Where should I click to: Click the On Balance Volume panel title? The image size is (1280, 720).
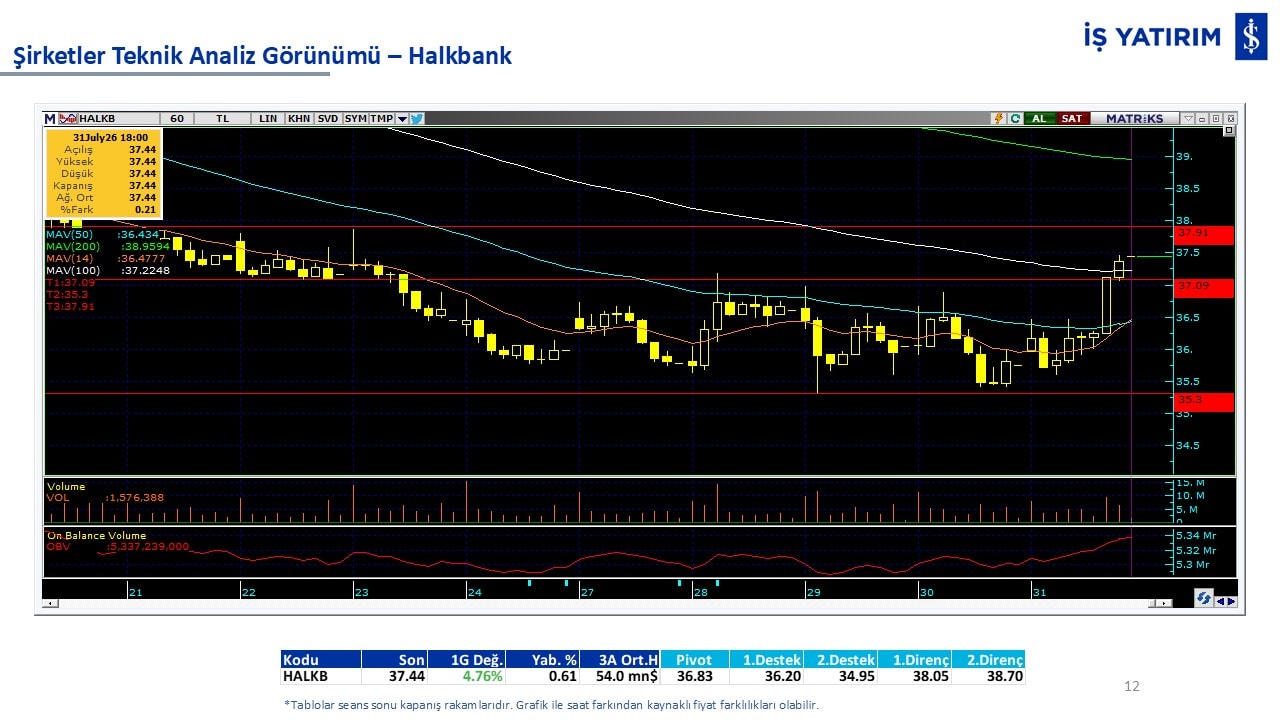tap(96, 535)
